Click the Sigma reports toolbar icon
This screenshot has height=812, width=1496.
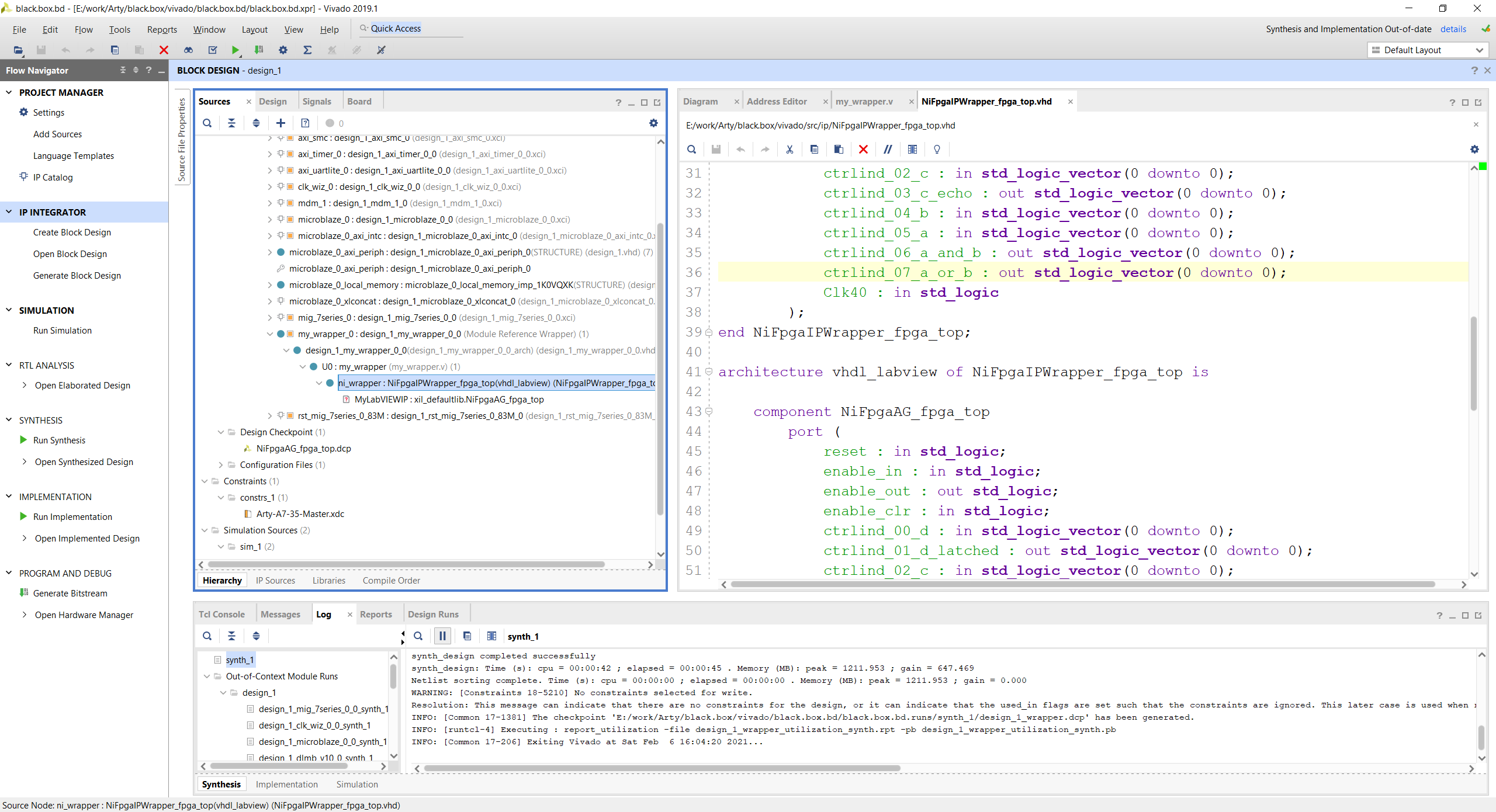[307, 50]
